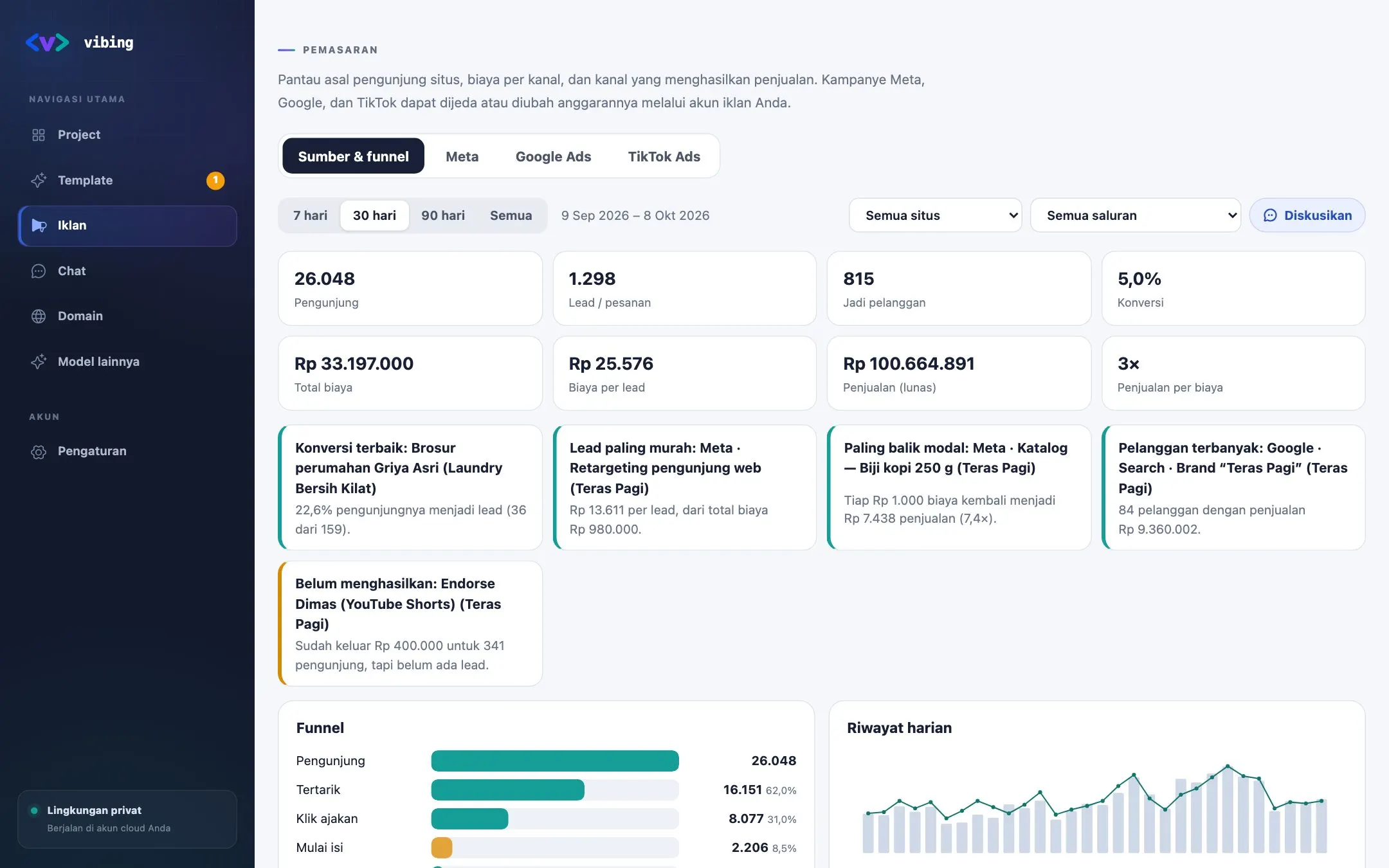Open the Paling balik modal insight card

(x=959, y=487)
